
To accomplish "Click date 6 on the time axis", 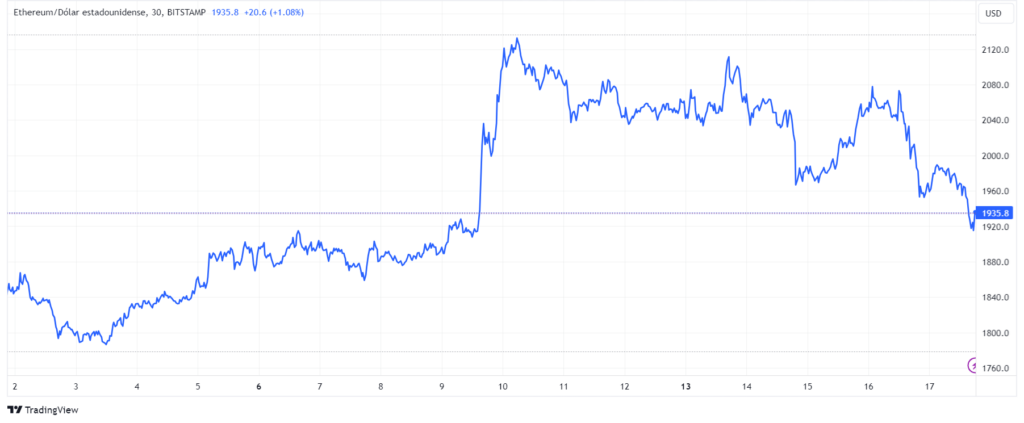I will coord(259,385).
